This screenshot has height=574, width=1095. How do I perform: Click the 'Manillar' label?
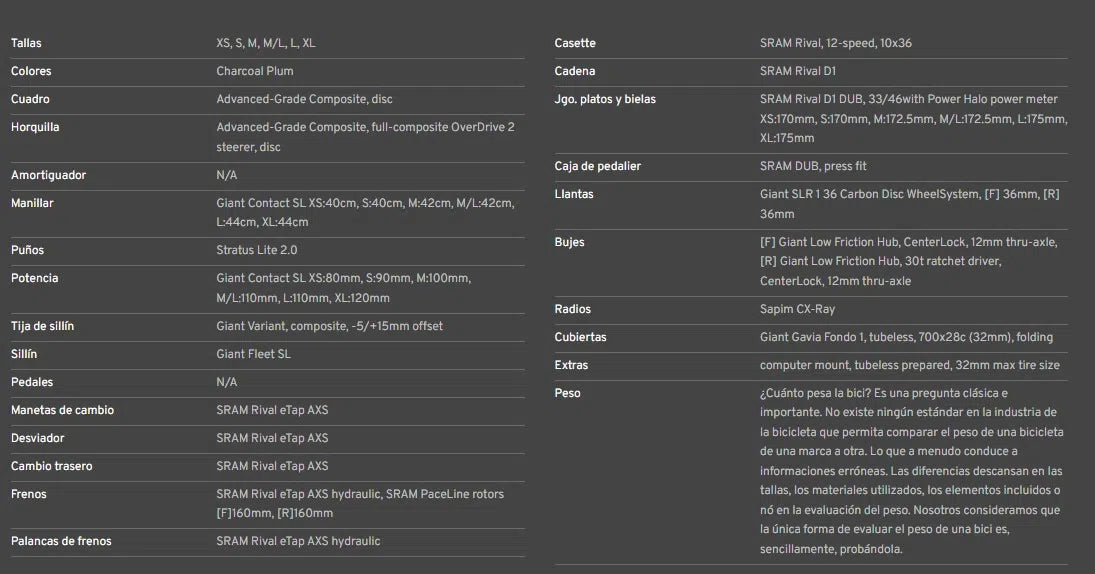[32, 204]
